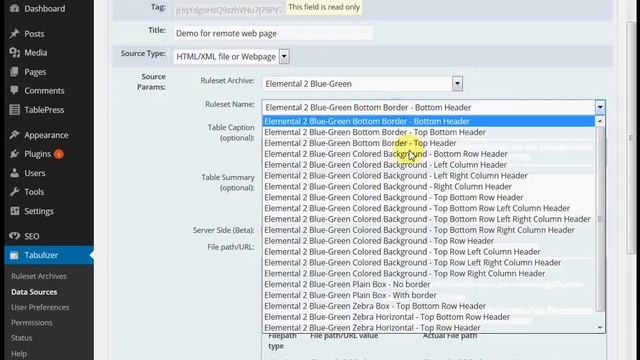640x360 pixels.
Task: Select Colored Background - Top Row Right Column Header
Action: pos(429,273)
